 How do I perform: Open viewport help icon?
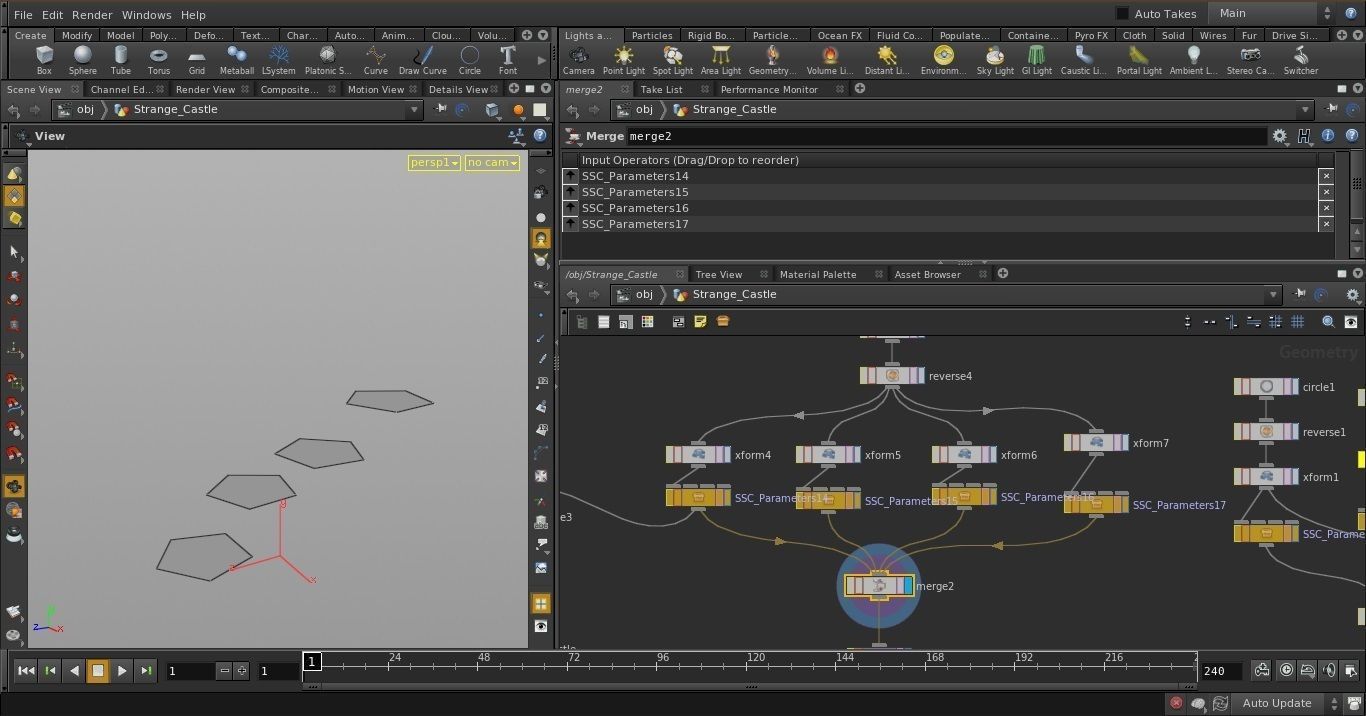[x=540, y=135]
